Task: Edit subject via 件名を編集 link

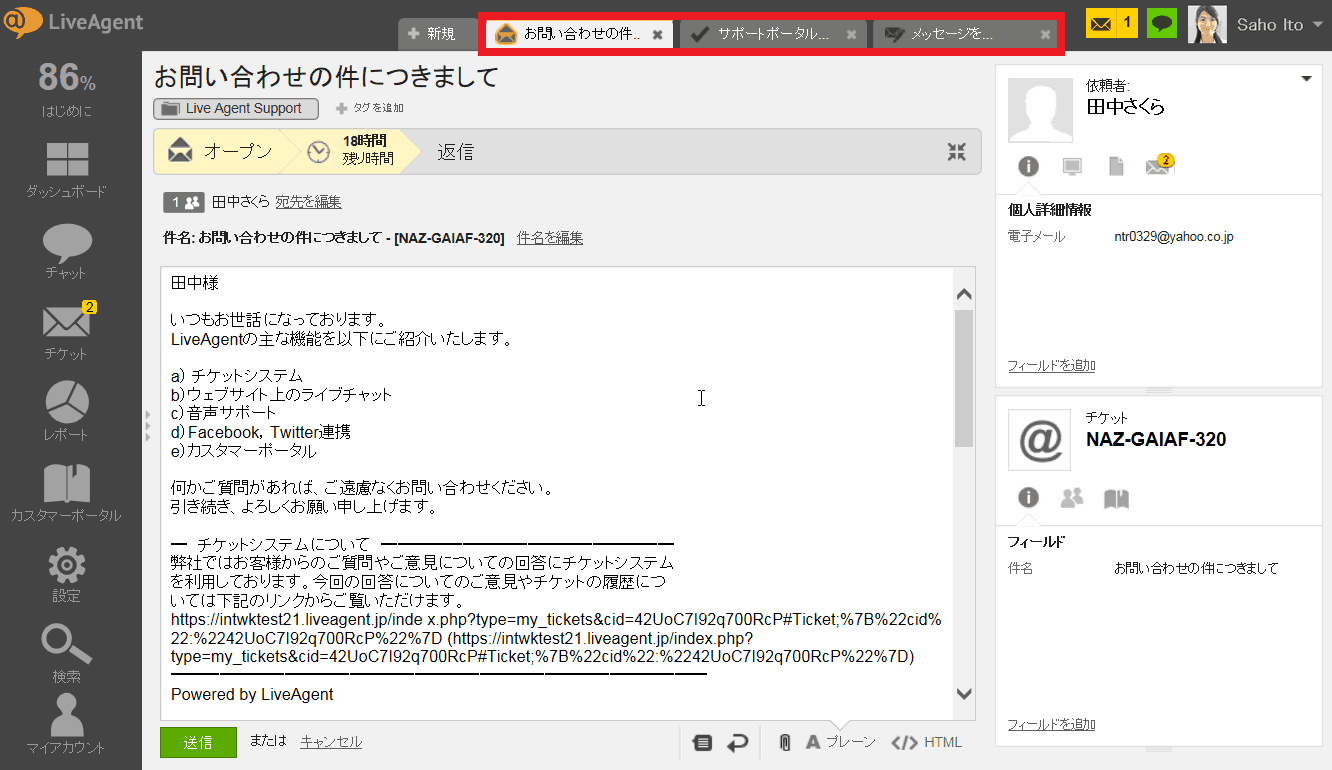Action: click(x=550, y=238)
